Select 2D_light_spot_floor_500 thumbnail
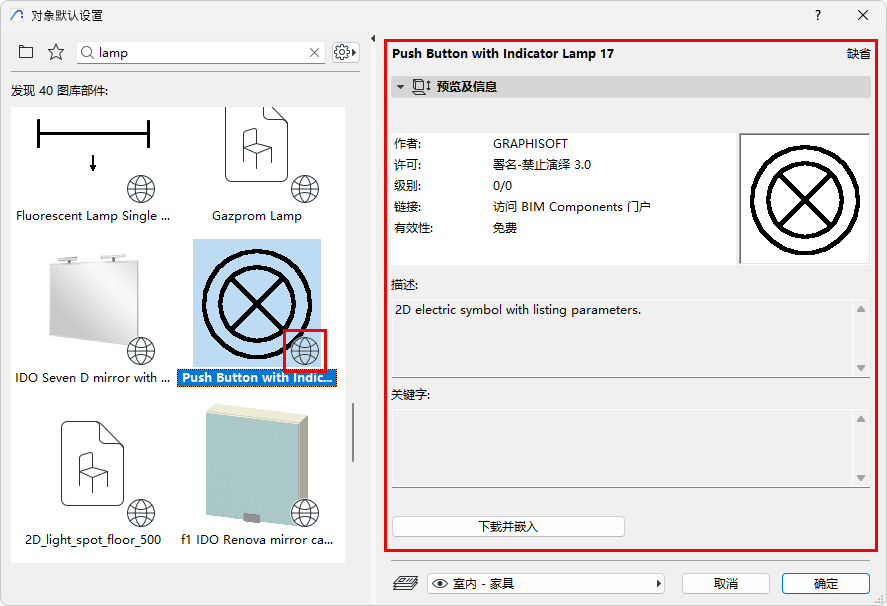The image size is (887, 606). click(x=93, y=465)
